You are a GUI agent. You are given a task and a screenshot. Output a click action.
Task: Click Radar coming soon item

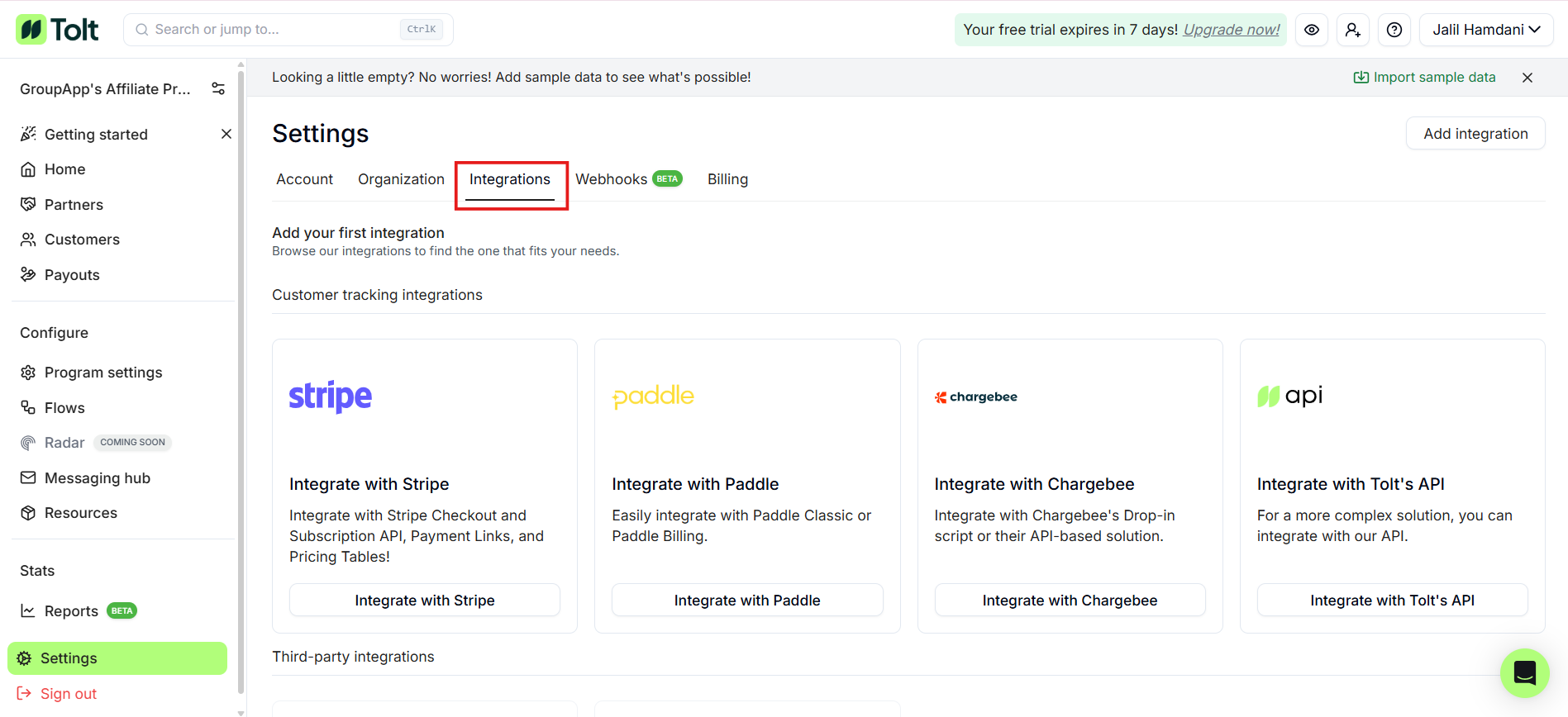pos(95,443)
